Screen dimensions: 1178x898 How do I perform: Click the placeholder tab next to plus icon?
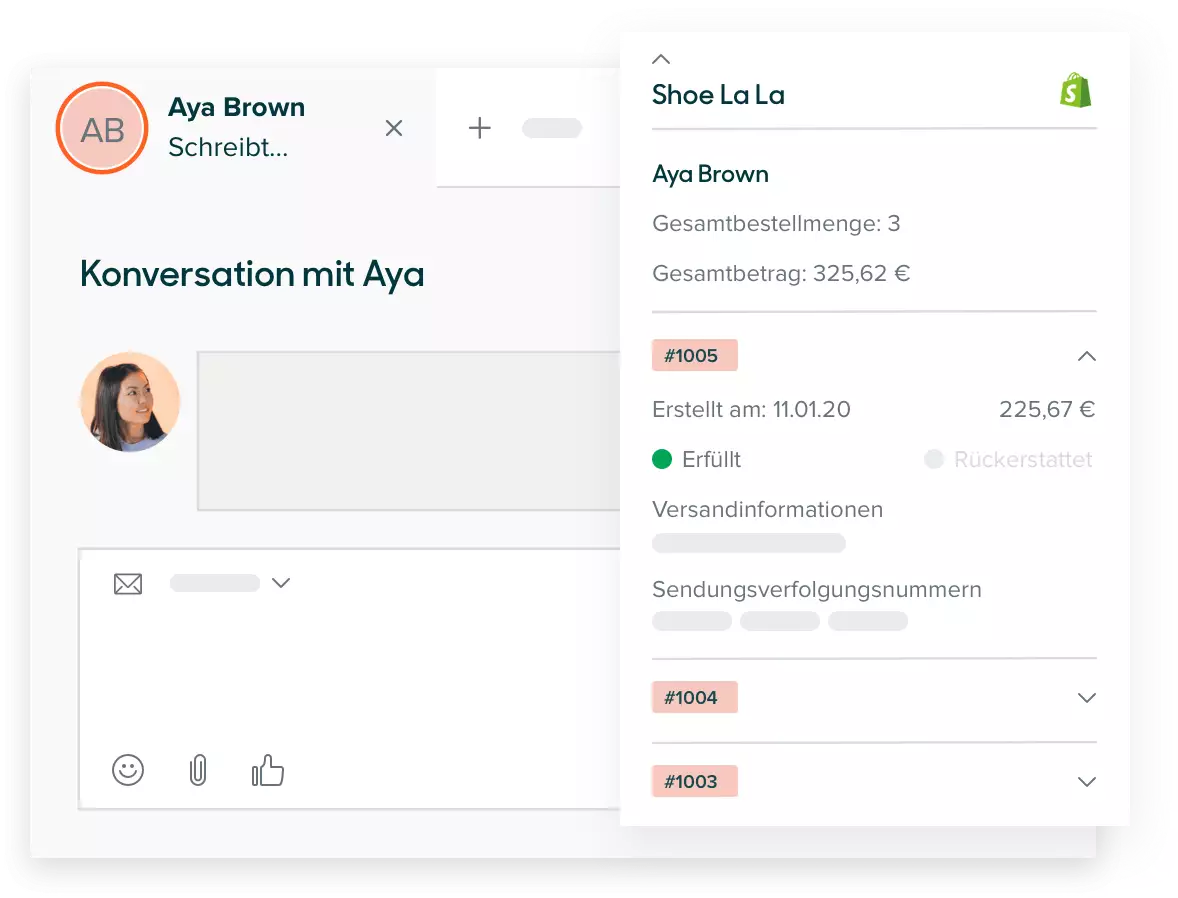pos(552,128)
